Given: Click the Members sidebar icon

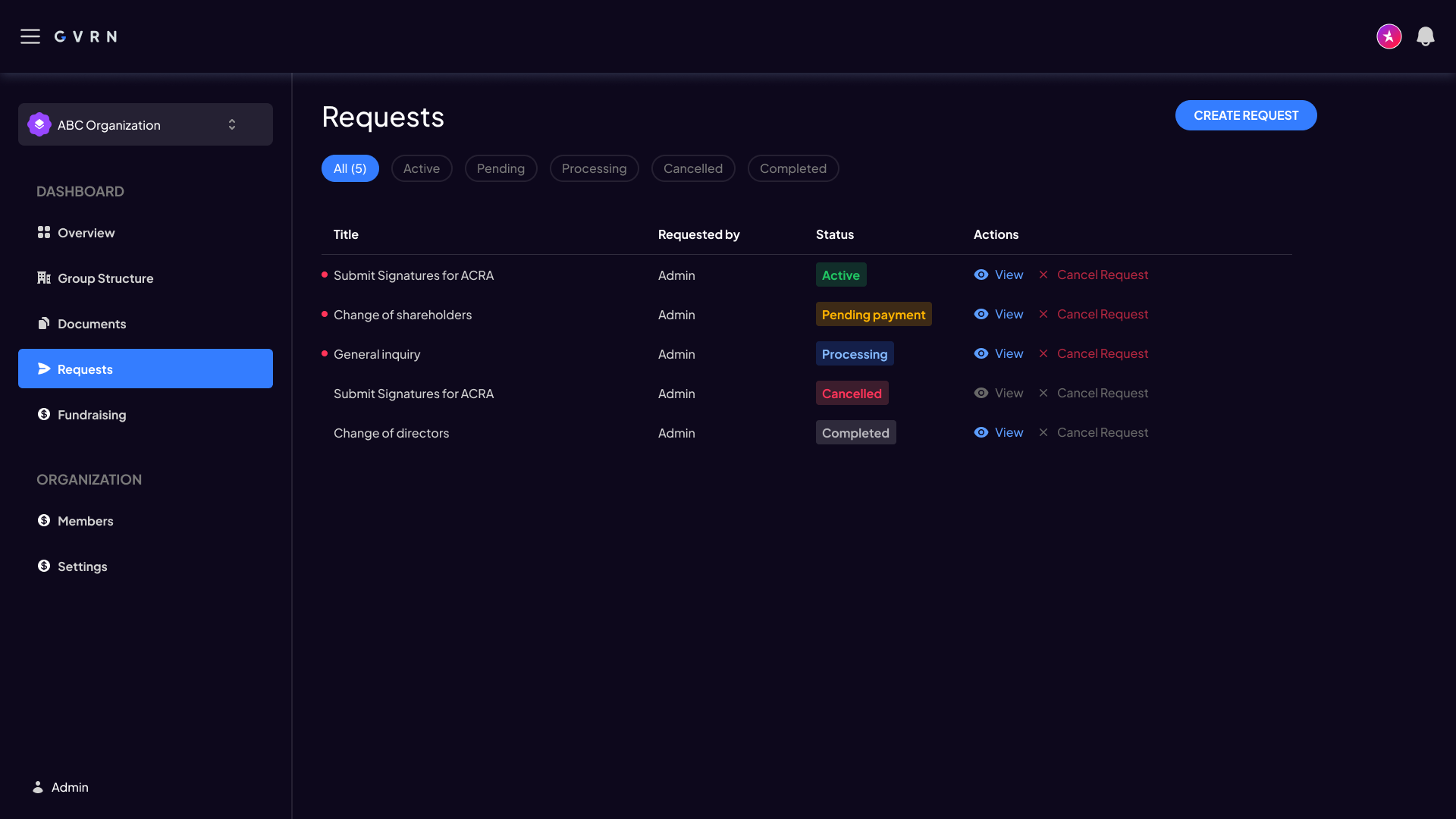Looking at the screenshot, I should [44, 520].
